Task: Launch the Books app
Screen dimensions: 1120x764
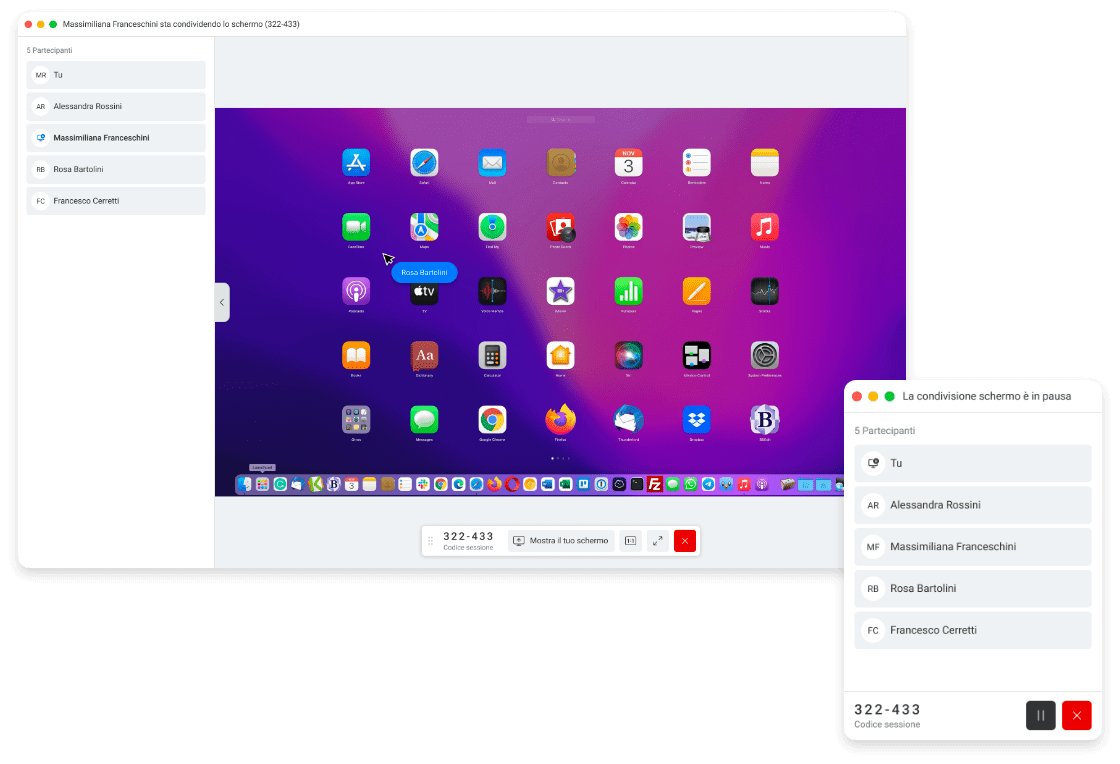Action: [x=356, y=356]
